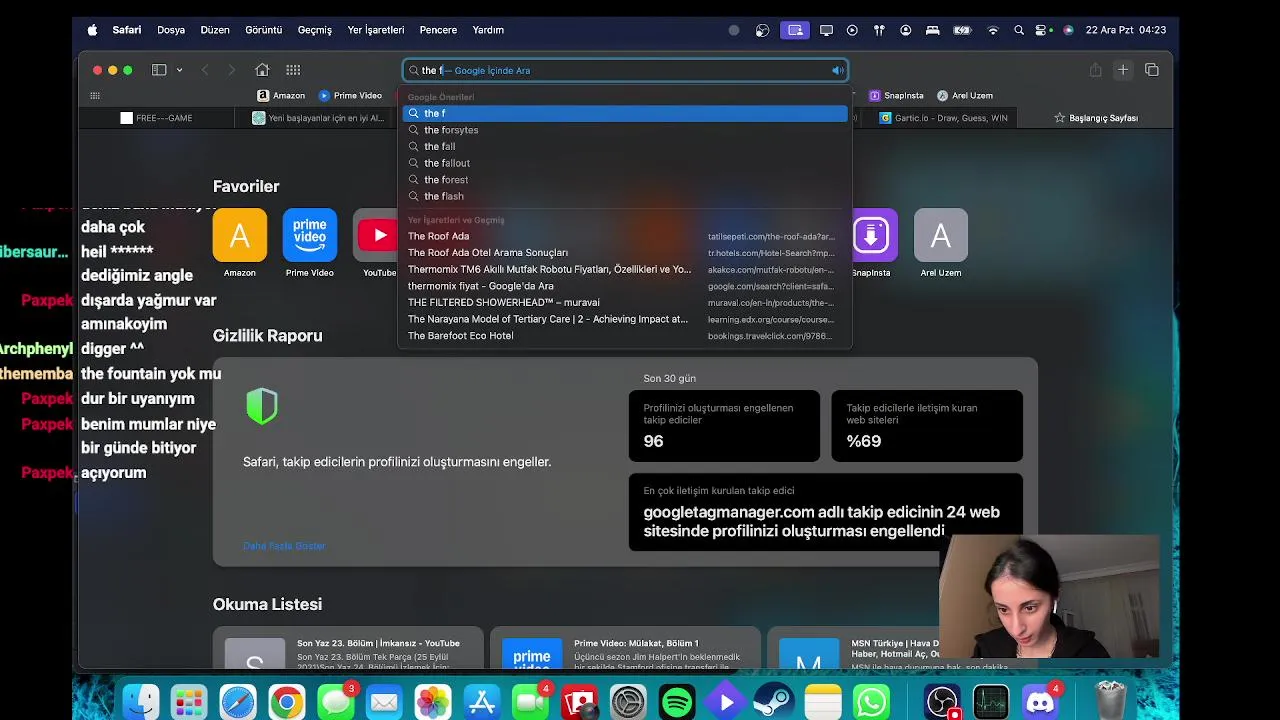Click the Wi-Fi icon in menu bar
Viewport: 1280px width, 720px height.
click(993, 30)
